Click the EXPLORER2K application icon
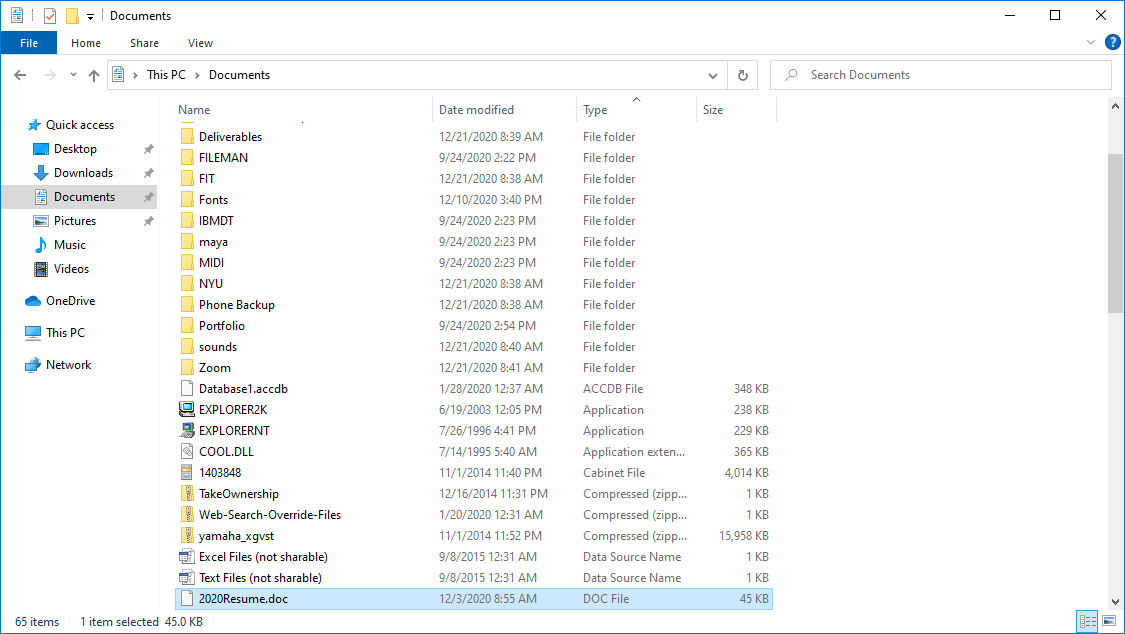Viewport: 1125px width, 634px height. coord(186,410)
